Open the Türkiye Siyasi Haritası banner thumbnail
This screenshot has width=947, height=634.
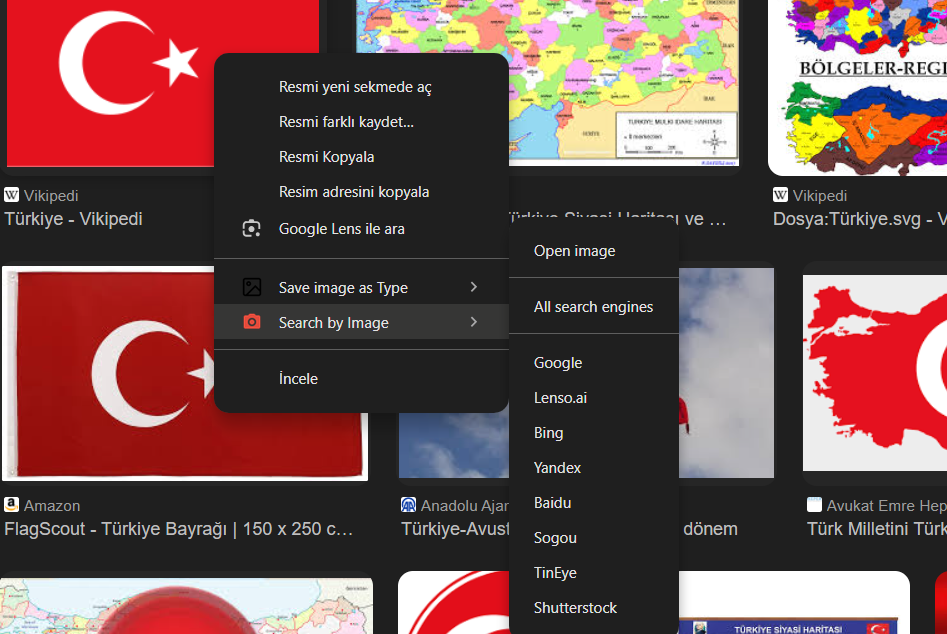pyautogui.click(x=794, y=603)
